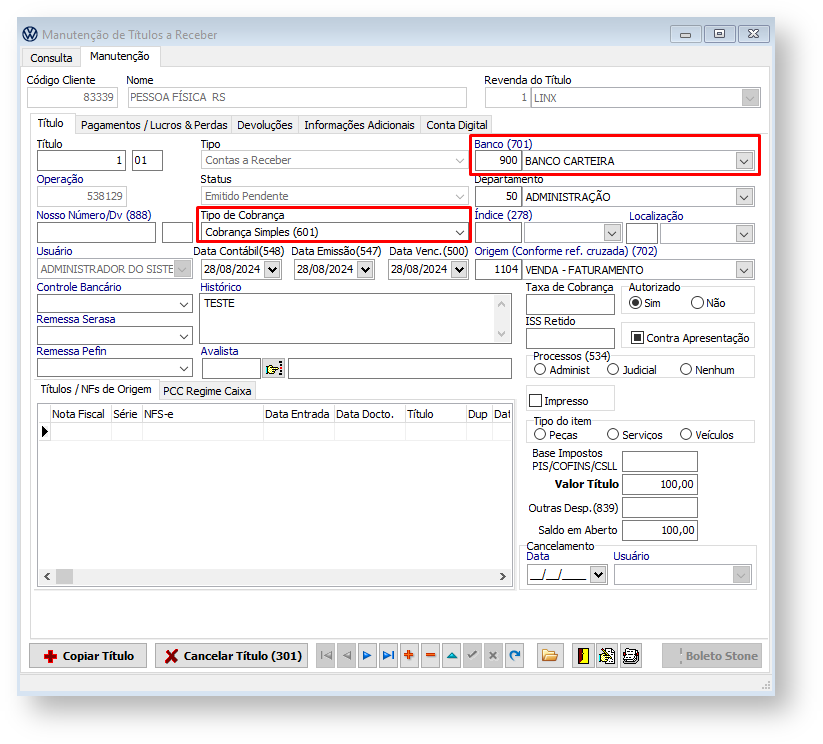The image size is (823, 744).
Task: Select Autorizado Não radio button
Action: coord(697,303)
